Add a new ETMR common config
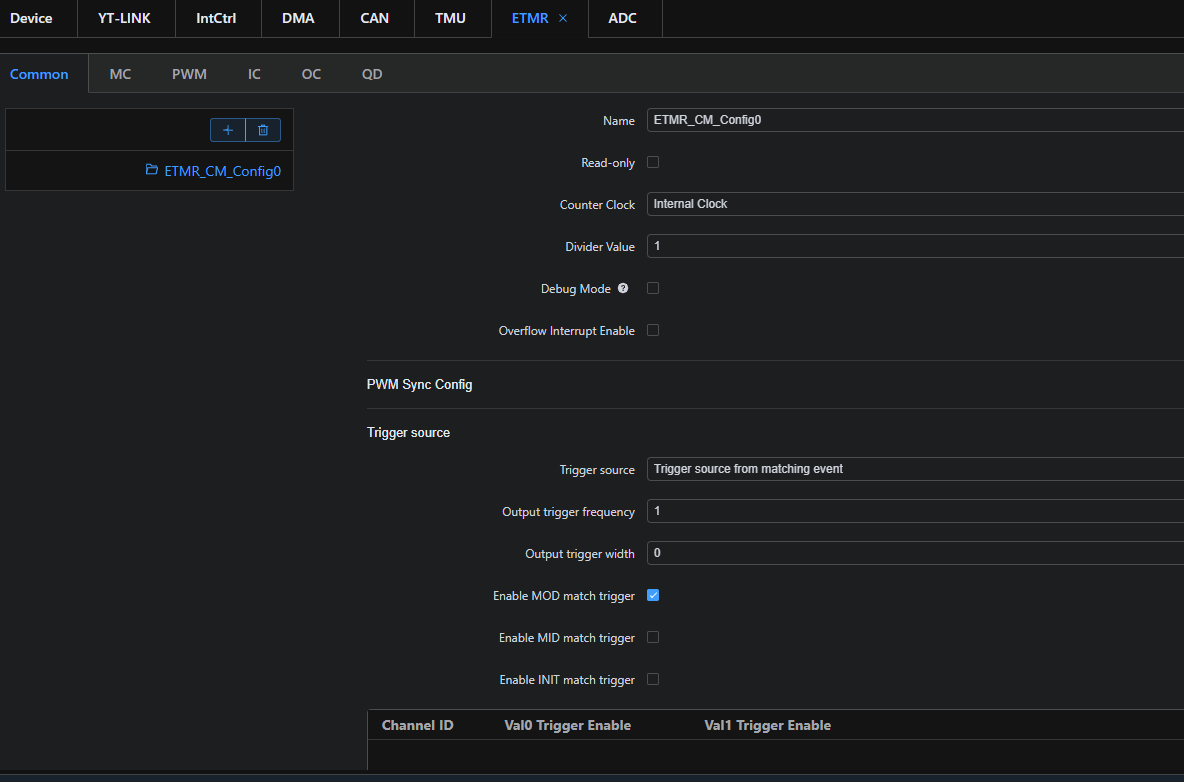Screen dimensions: 1184x782 click(x=227, y=130)
